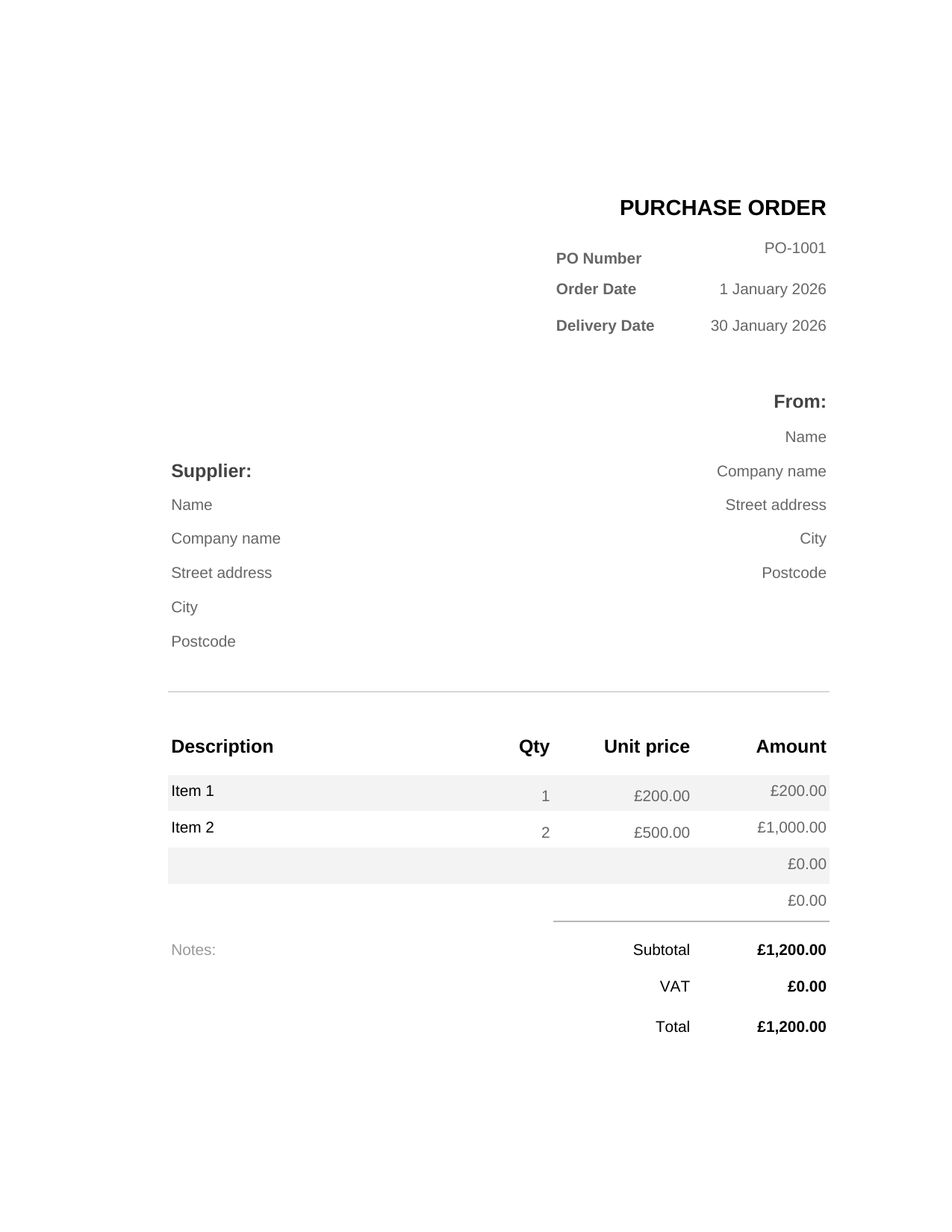The image size is (952, 1232).
Task: Click the Item 1 description cell
Action: (x=193, y=791)
